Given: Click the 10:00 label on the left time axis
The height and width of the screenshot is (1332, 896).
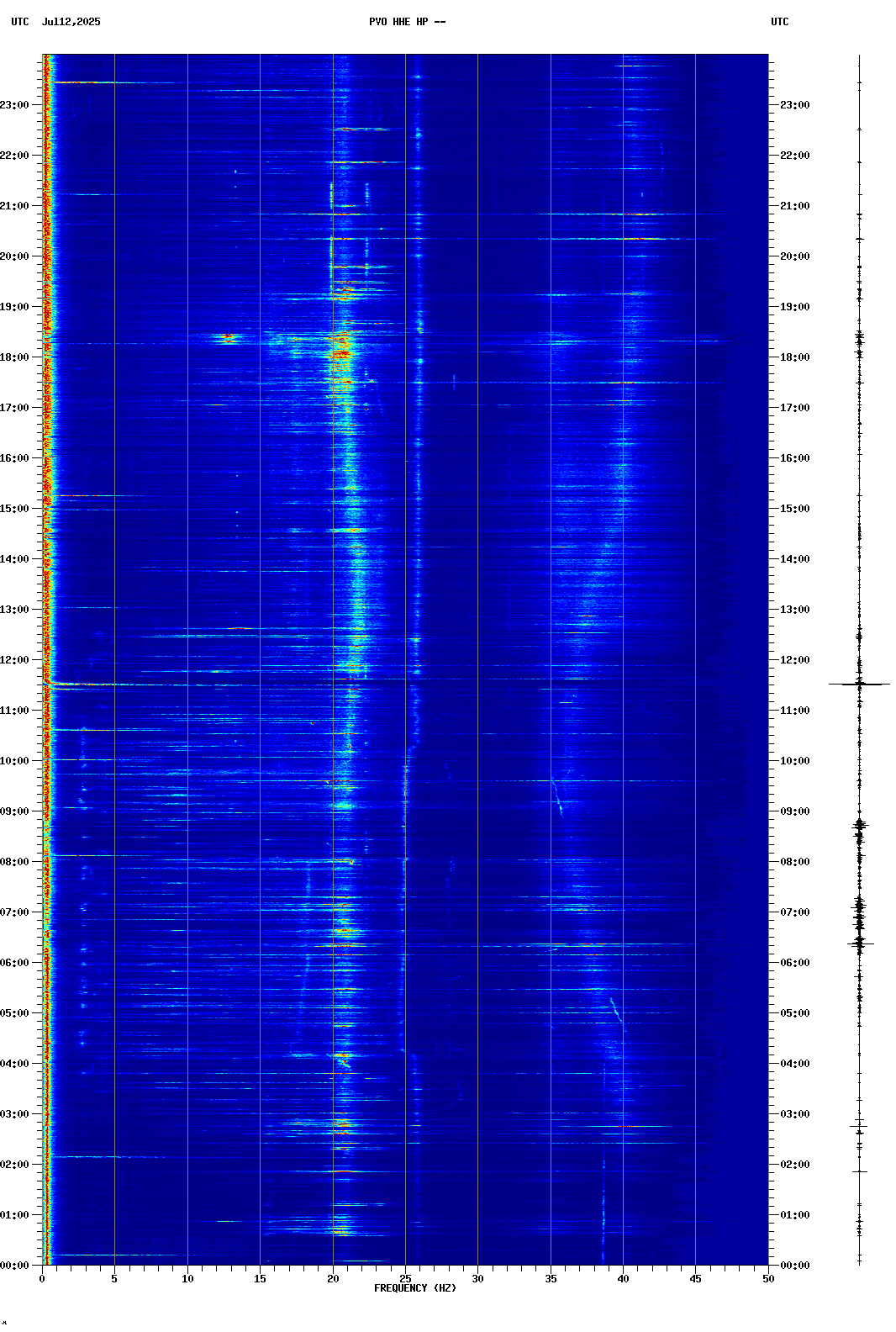Looking at the screenshot, I should pos(14,761).
